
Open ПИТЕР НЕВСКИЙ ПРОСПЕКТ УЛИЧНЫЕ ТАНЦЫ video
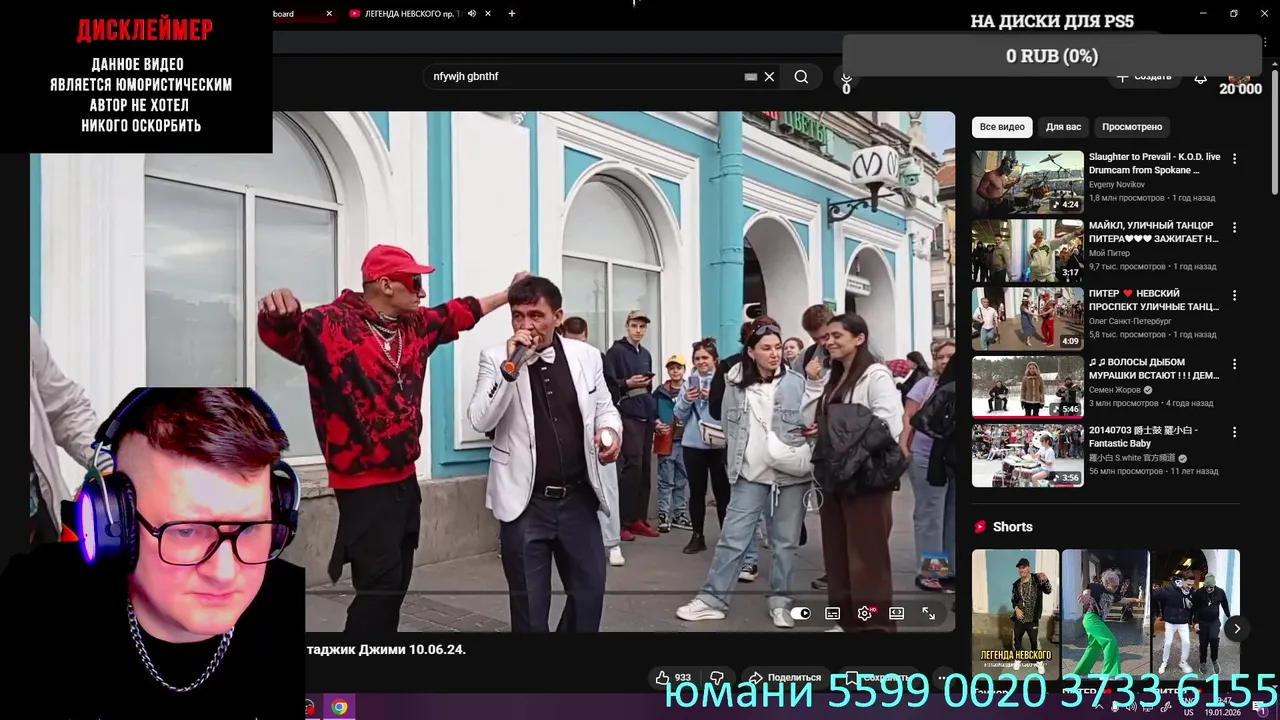pyautogui.click(x=1028, y=319)
